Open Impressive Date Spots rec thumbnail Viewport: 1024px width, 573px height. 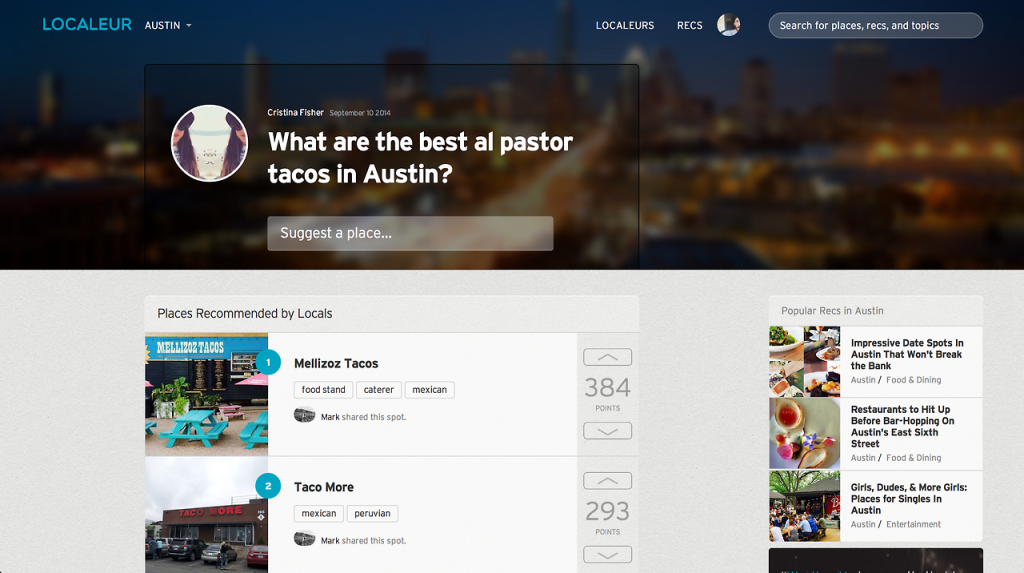click(805, 361)
